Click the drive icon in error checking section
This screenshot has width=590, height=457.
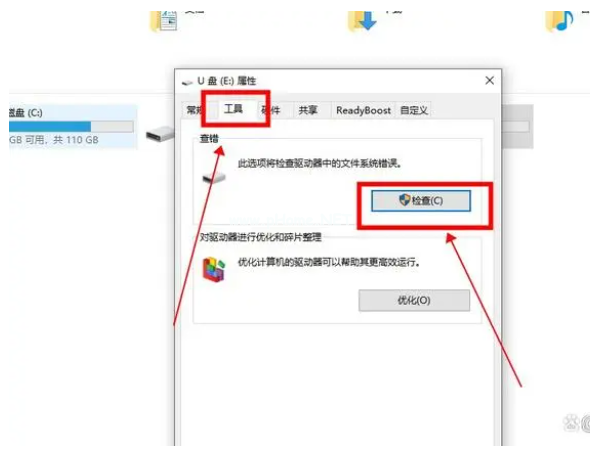pyautogui.click(x=214, y=177)
